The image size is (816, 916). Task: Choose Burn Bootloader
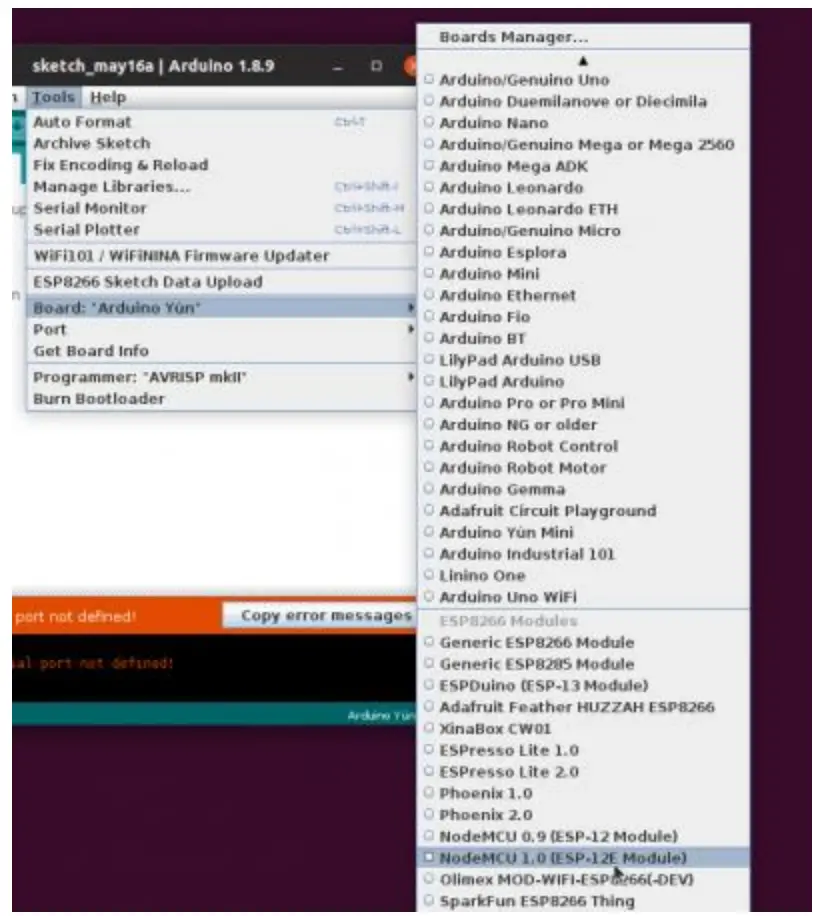click(221, 399)
